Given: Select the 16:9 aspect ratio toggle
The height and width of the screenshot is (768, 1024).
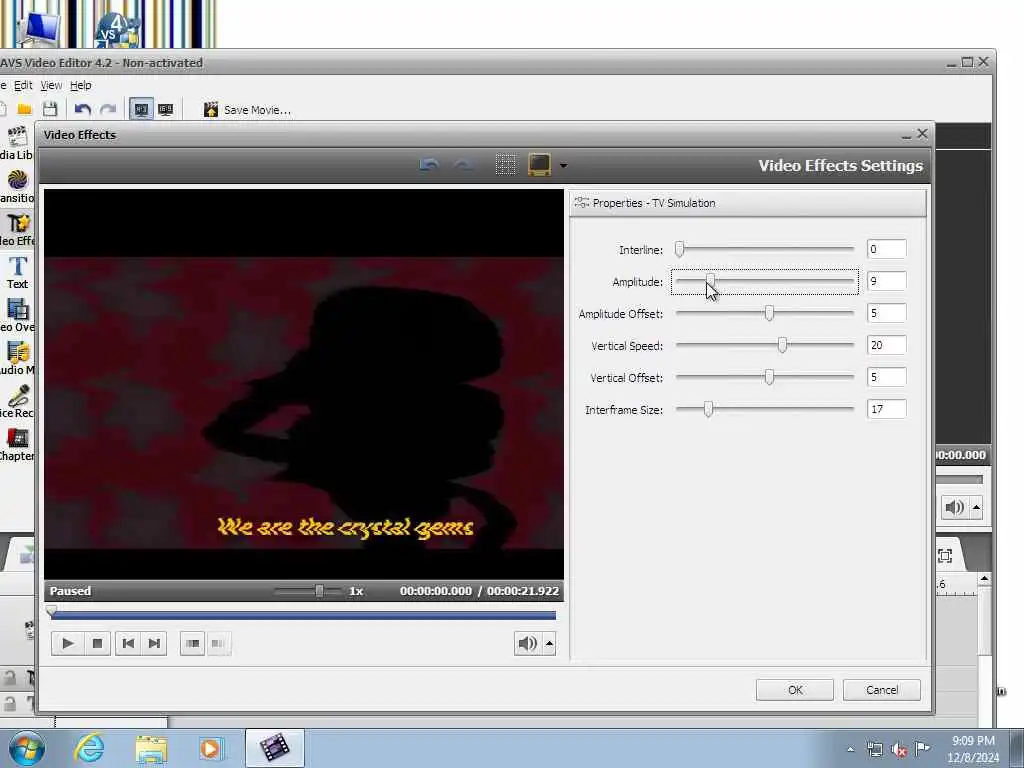Looking at the screenshot, I should pyautogui.click(x=166, y=109).
